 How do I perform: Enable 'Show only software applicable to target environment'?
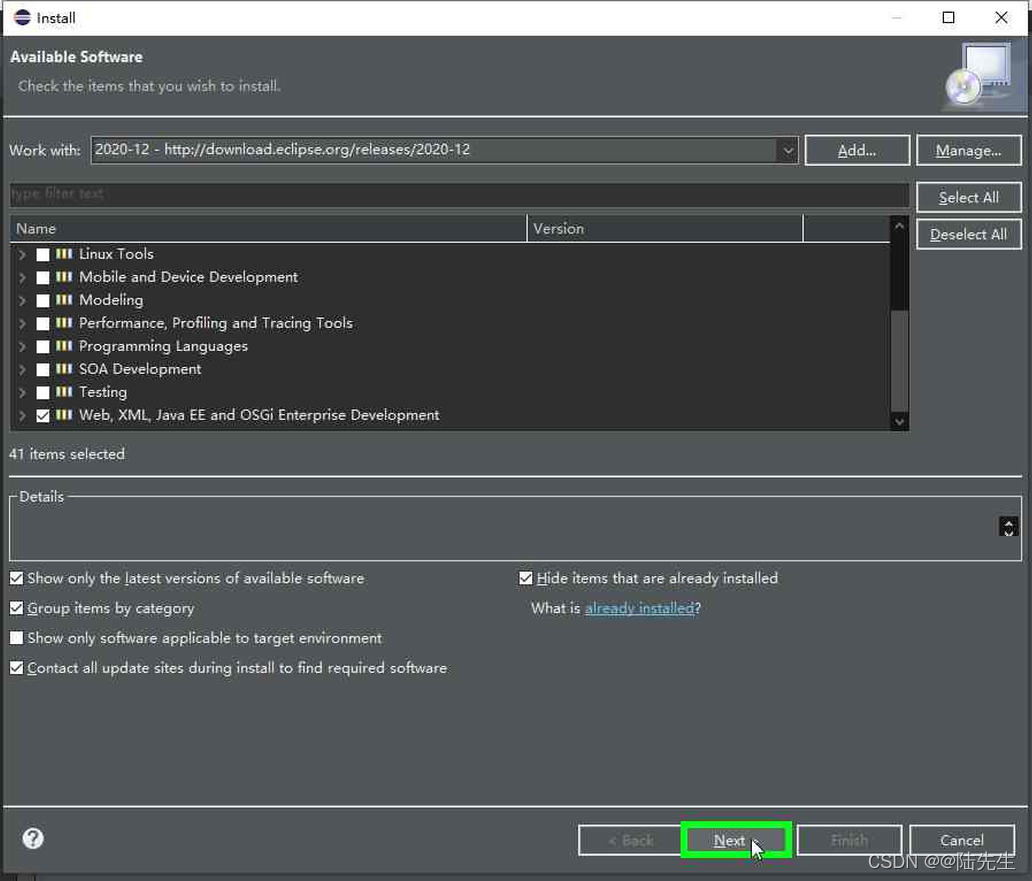[x=16, y=638]
